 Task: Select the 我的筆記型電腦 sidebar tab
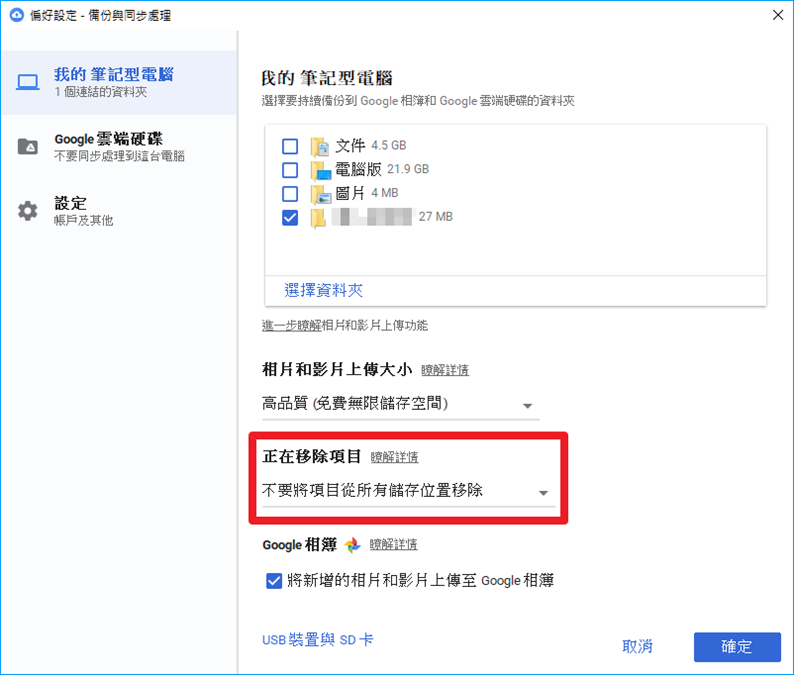pos(120,82)
